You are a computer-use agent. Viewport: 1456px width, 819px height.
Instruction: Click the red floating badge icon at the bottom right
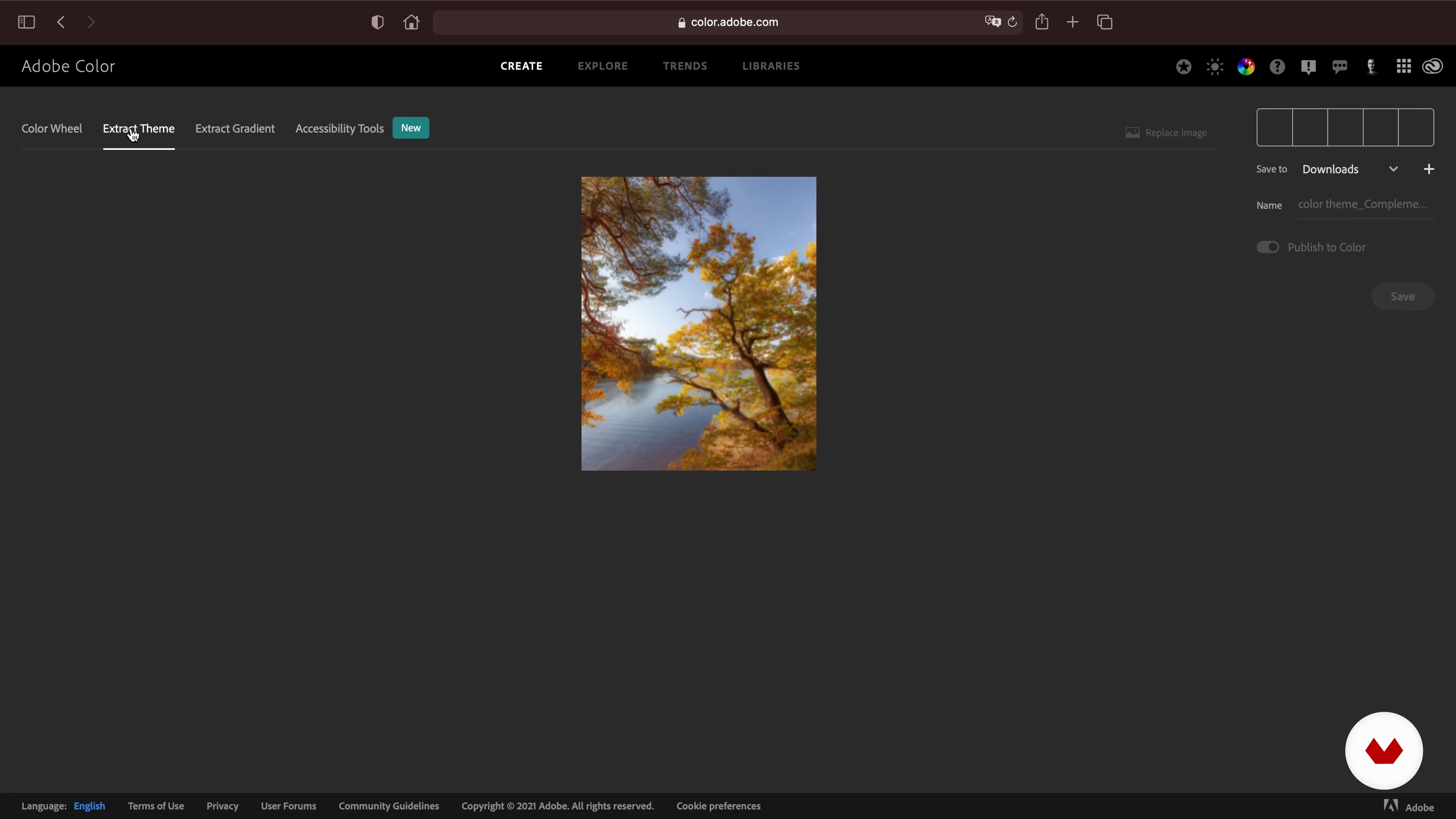1384,751
